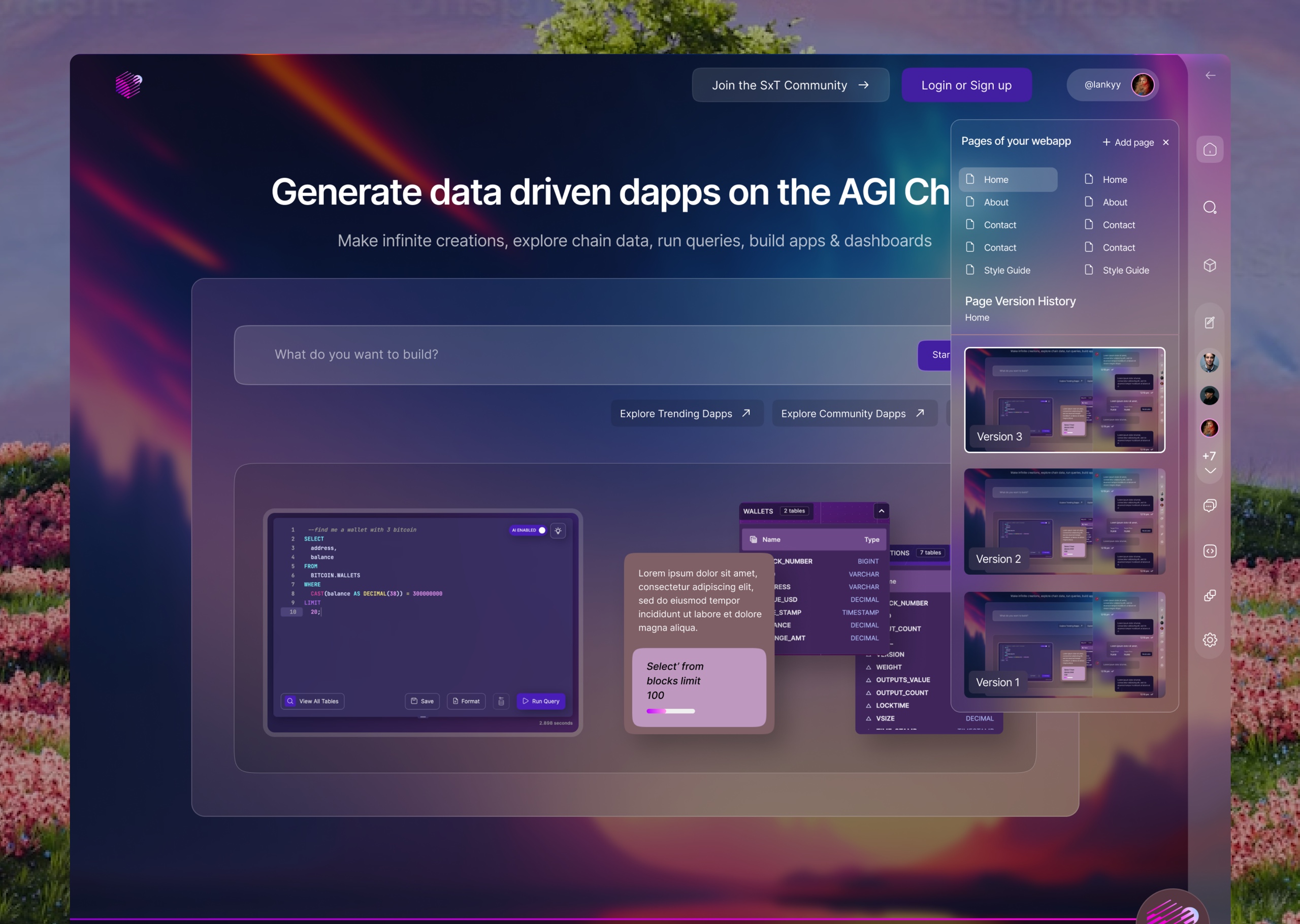Click the triangle icon beside LOCKTIME
1300x924 pixels.
(868, 706)
